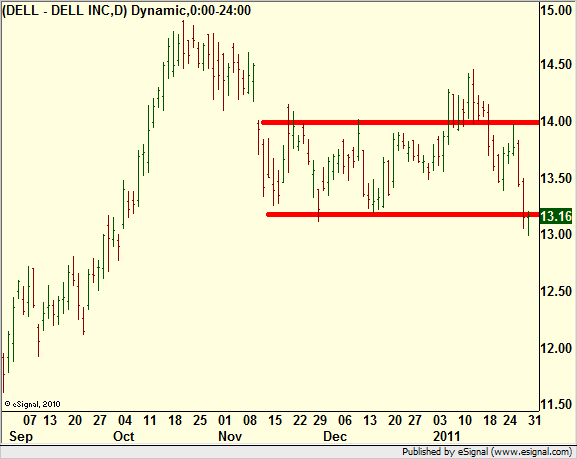Select the 12.00 price axis label

tap(556, 347)
